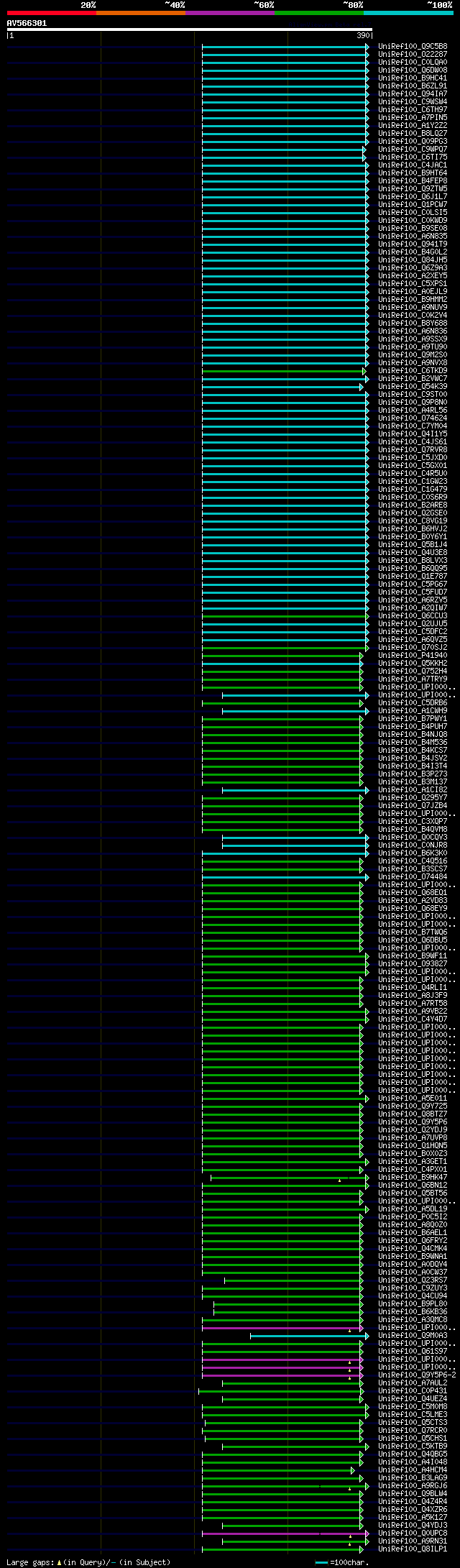Select label UniRef100_B4PUH7

click(x=413, y=726)
